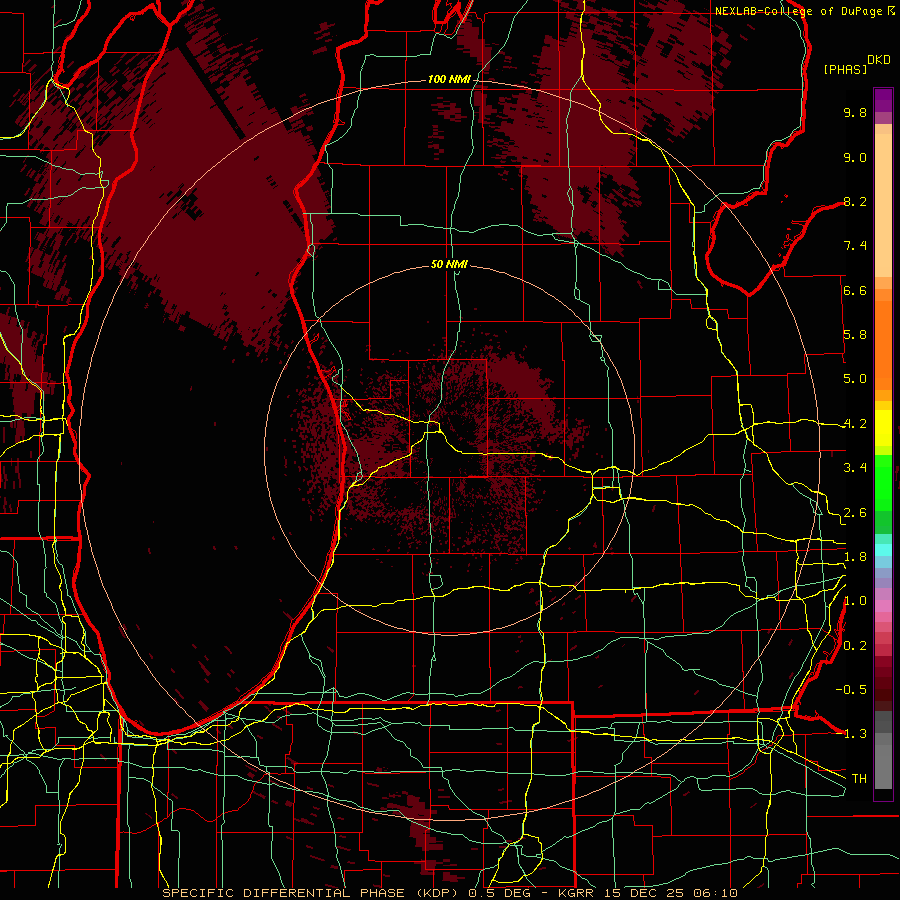The image size is (900, 900).
Task: Select the 5.8 value on the color scale
Action: [855, 335]
